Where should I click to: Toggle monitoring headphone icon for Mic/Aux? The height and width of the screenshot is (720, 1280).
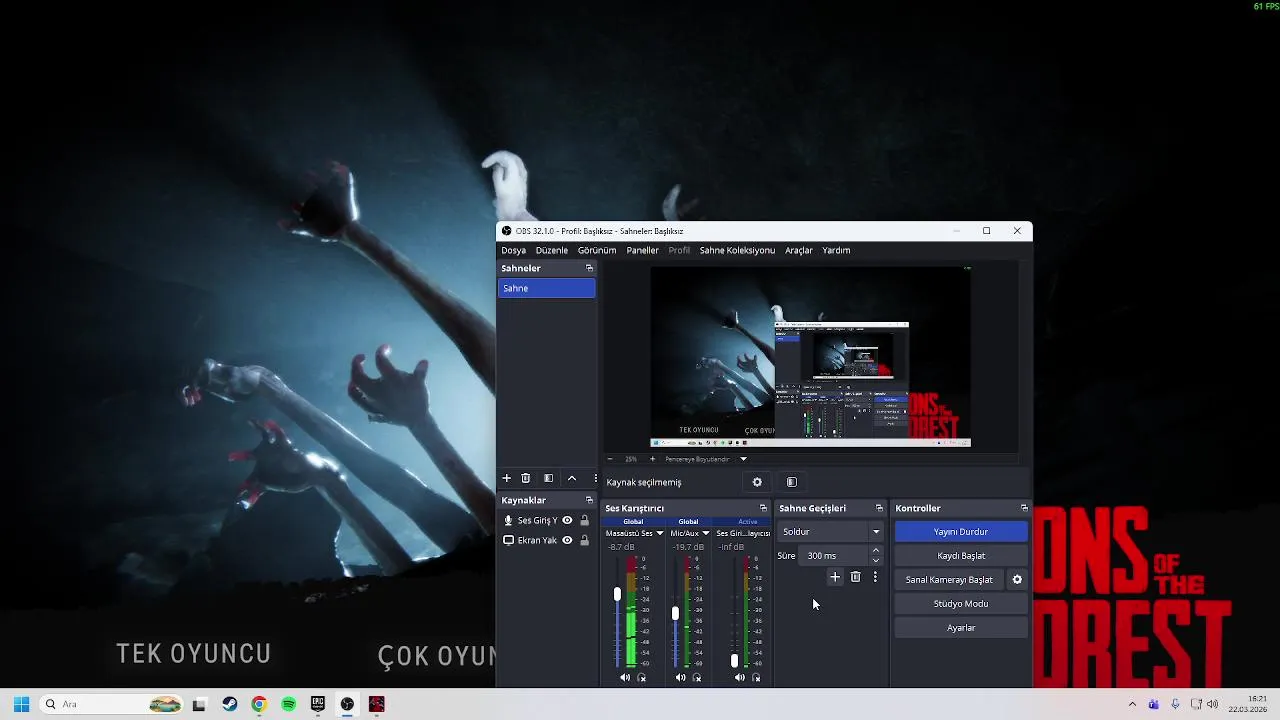click(x=697, y=678)
